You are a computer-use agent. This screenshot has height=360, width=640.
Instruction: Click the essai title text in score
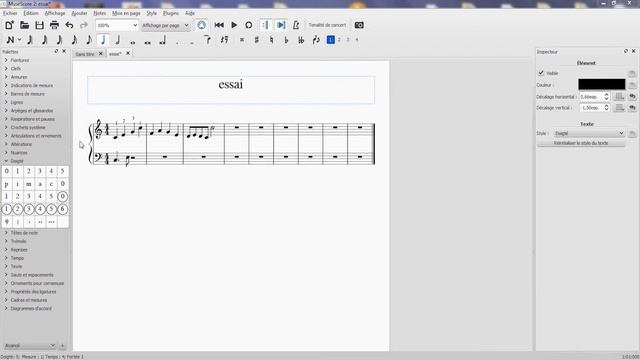tap(231, 84)
